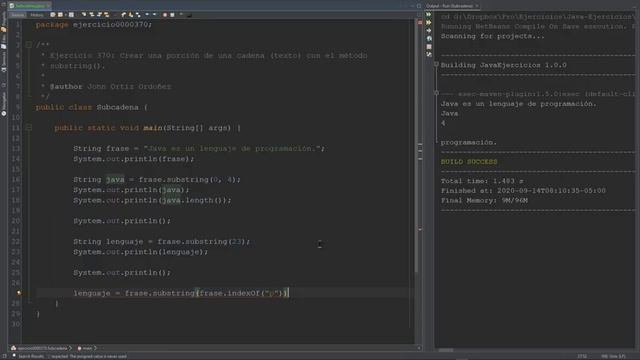Click the third square icon in editor toolbar
The image size is (640, 360).
click(x=71, y=15)
